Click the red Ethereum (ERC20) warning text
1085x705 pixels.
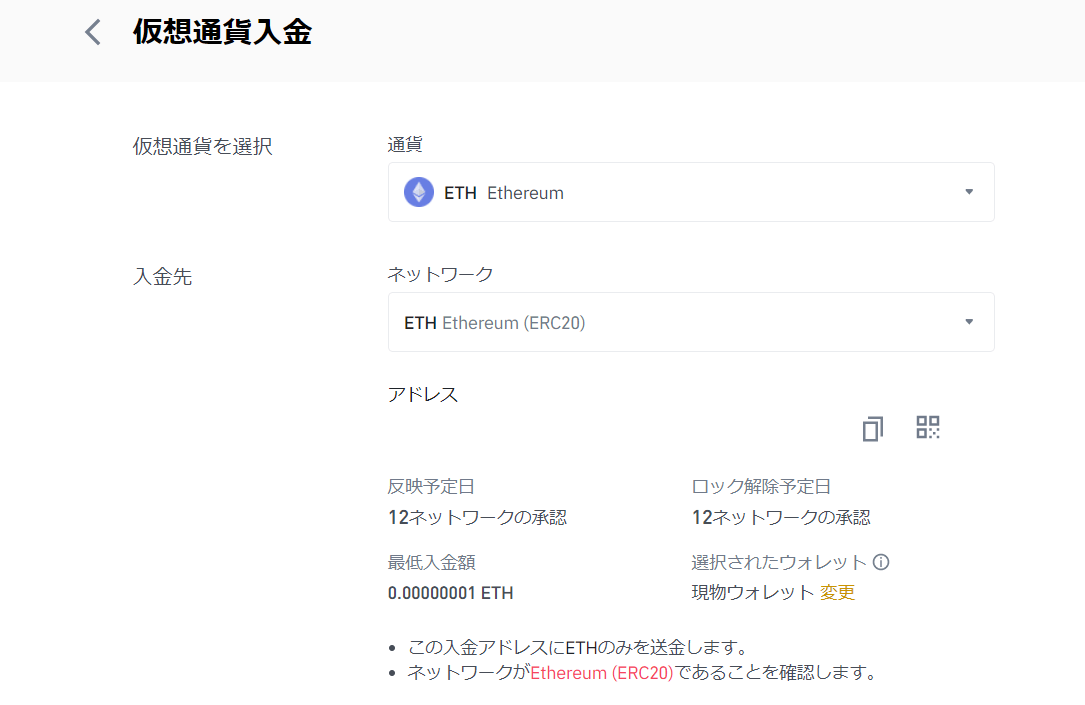tap(601, 672)
